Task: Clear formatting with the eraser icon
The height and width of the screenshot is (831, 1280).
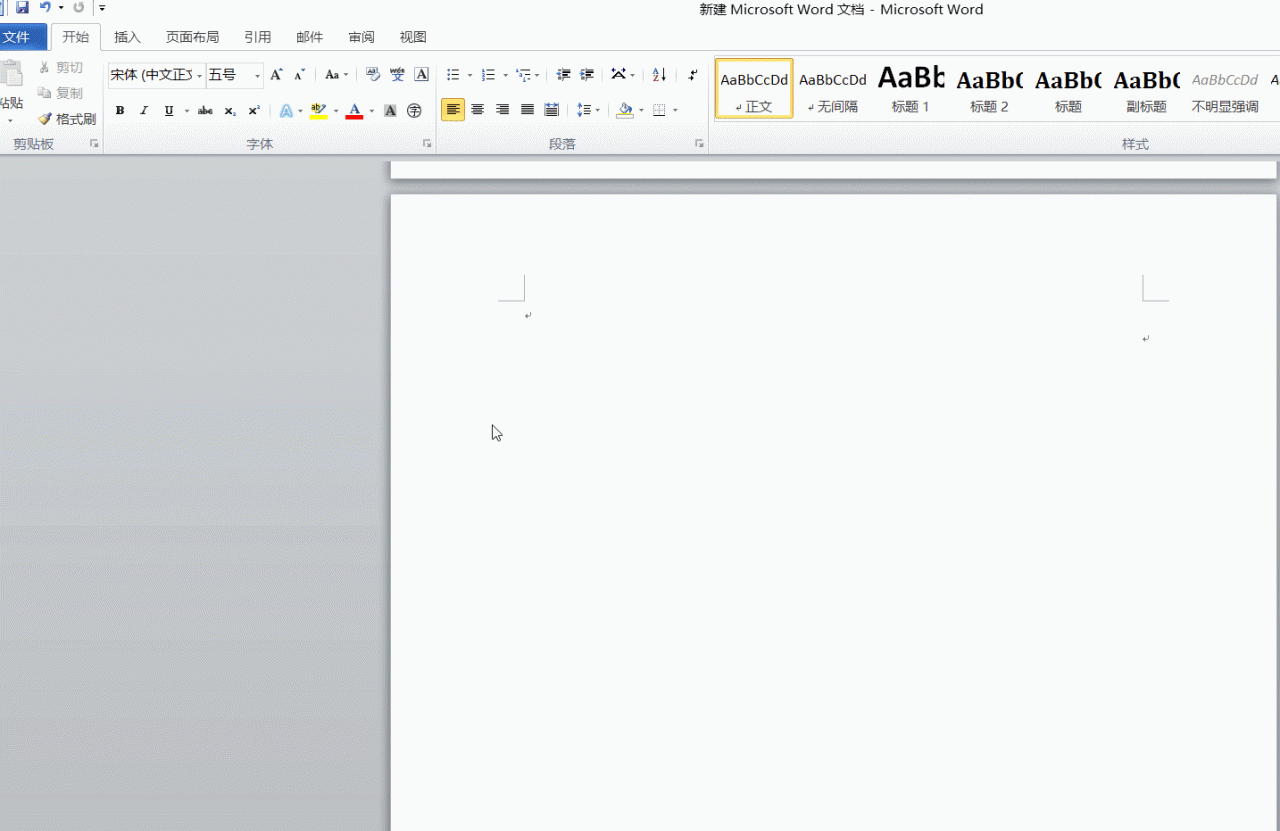Action: [x=373, y=75]
